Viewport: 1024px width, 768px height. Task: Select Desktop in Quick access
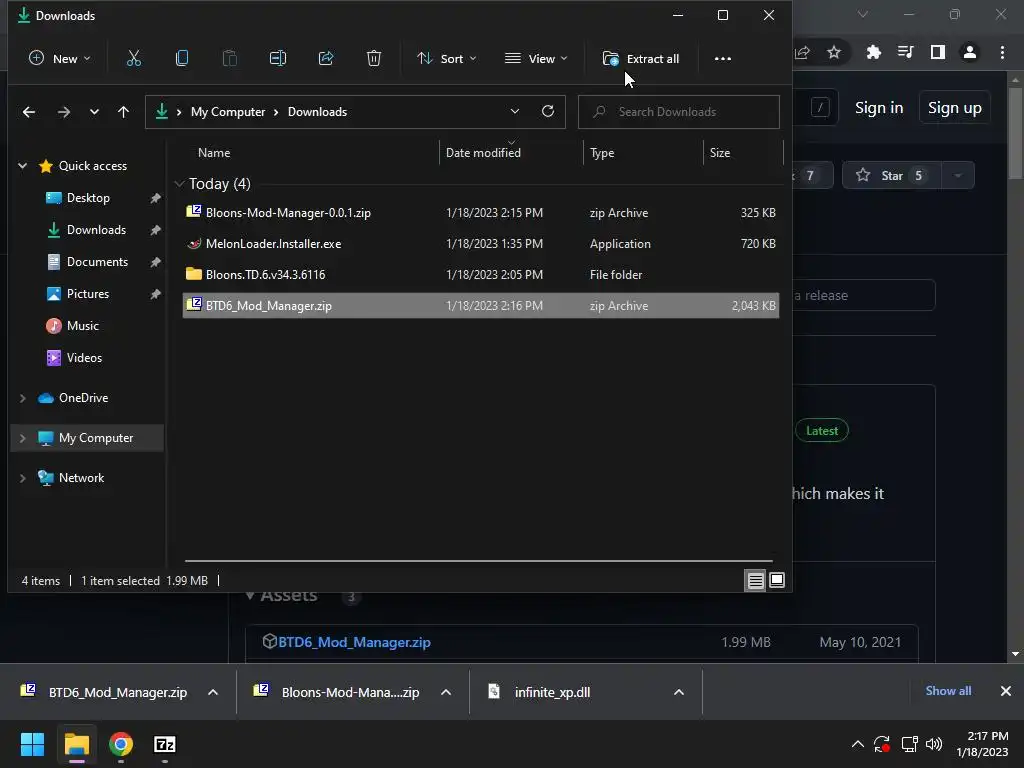[x=88, y=198]
